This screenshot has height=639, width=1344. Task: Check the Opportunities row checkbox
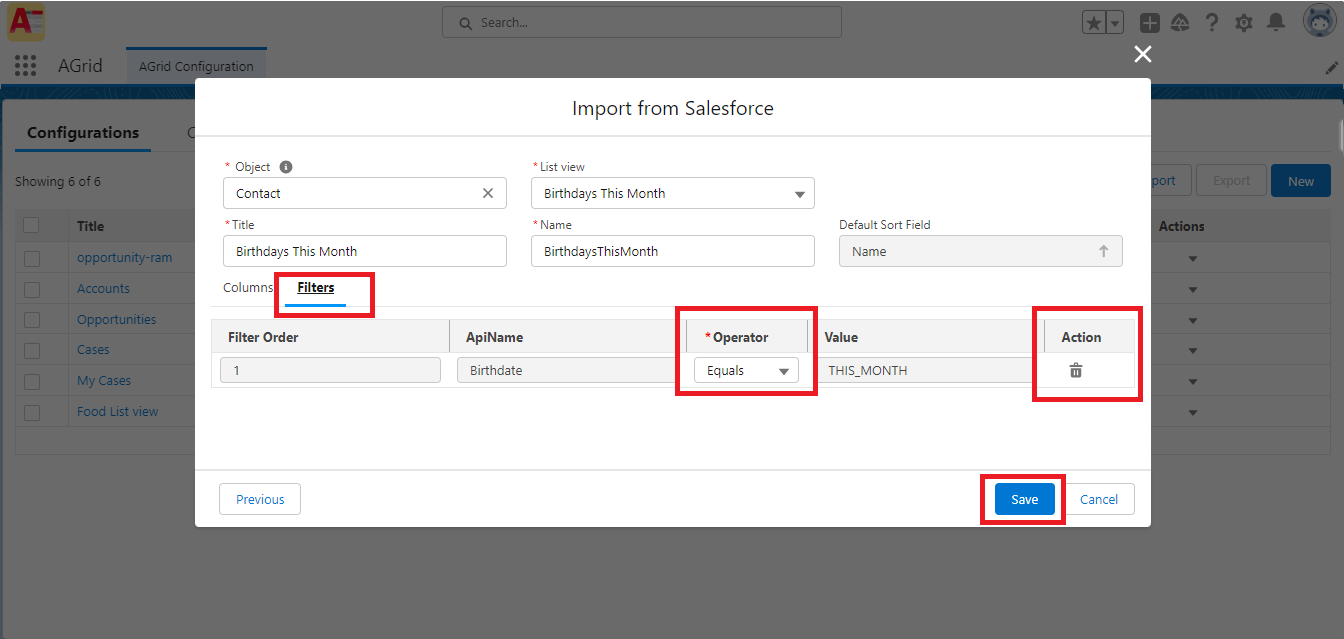[32, 320]
